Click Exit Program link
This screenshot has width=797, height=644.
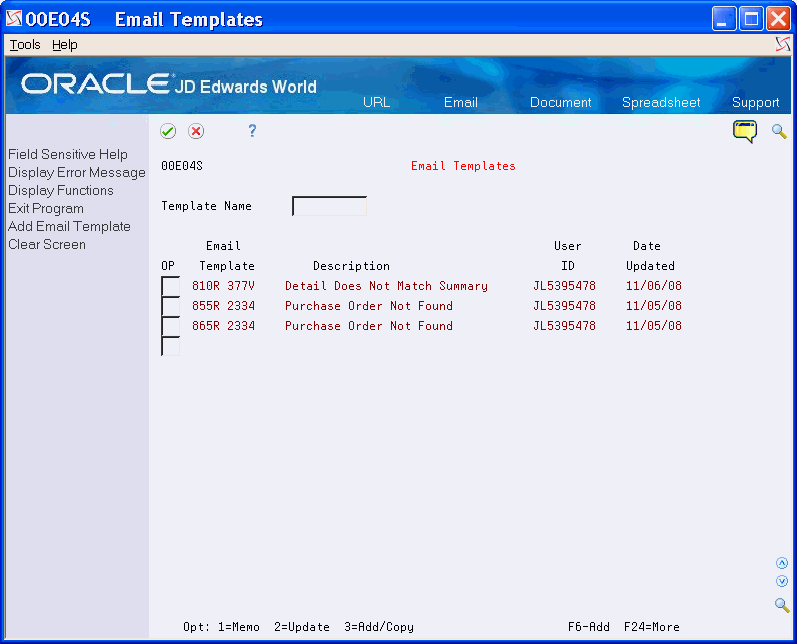(46, 208)
